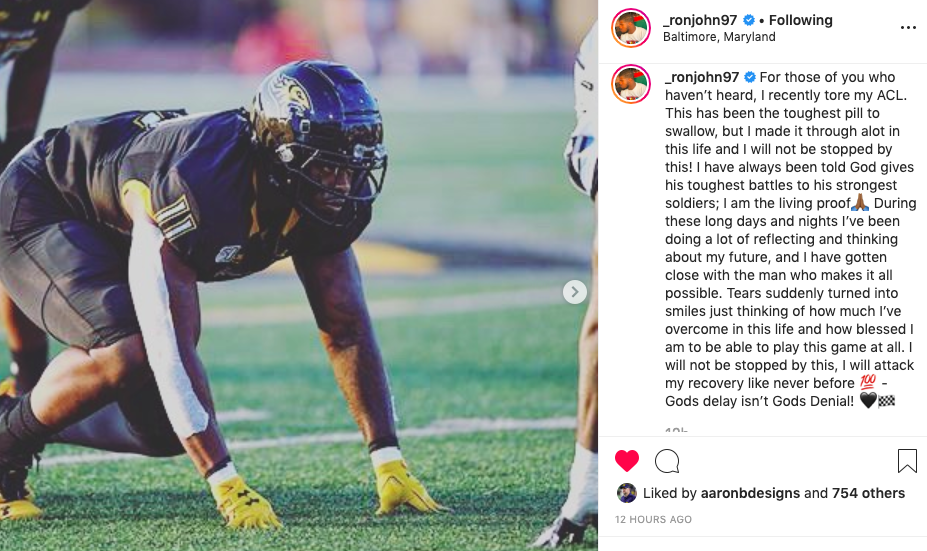Go to next photo with the arrow
This screenshot has height=551, width=927.
(x=575, y=291)
